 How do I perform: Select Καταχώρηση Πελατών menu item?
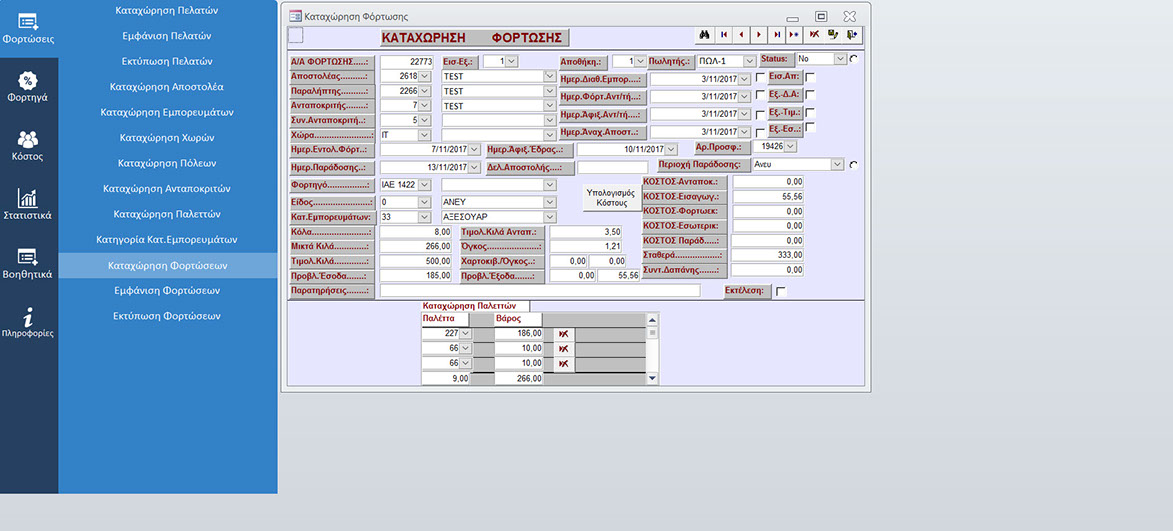(x=167, y=11)
